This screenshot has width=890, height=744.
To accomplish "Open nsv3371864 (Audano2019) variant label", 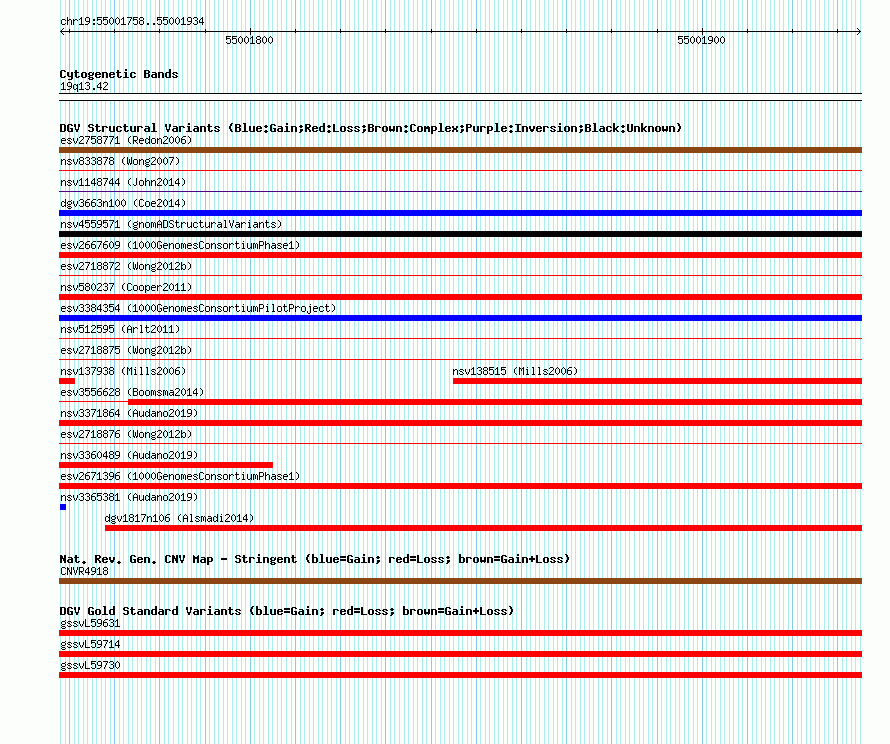I will pyautogui.click(x=129, y=413).
